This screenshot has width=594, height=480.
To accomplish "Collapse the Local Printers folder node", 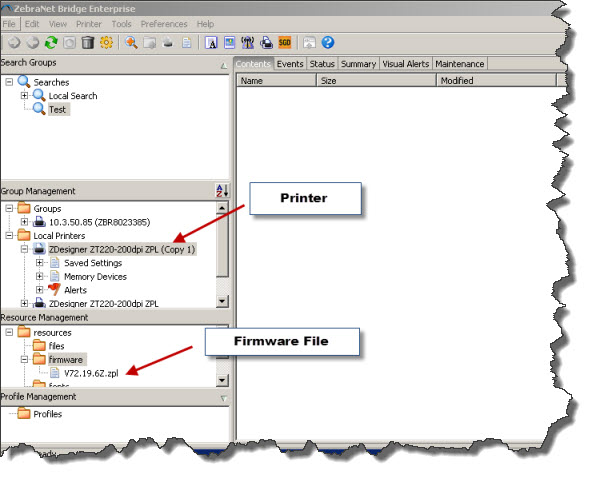I will [x=9, y=235].
